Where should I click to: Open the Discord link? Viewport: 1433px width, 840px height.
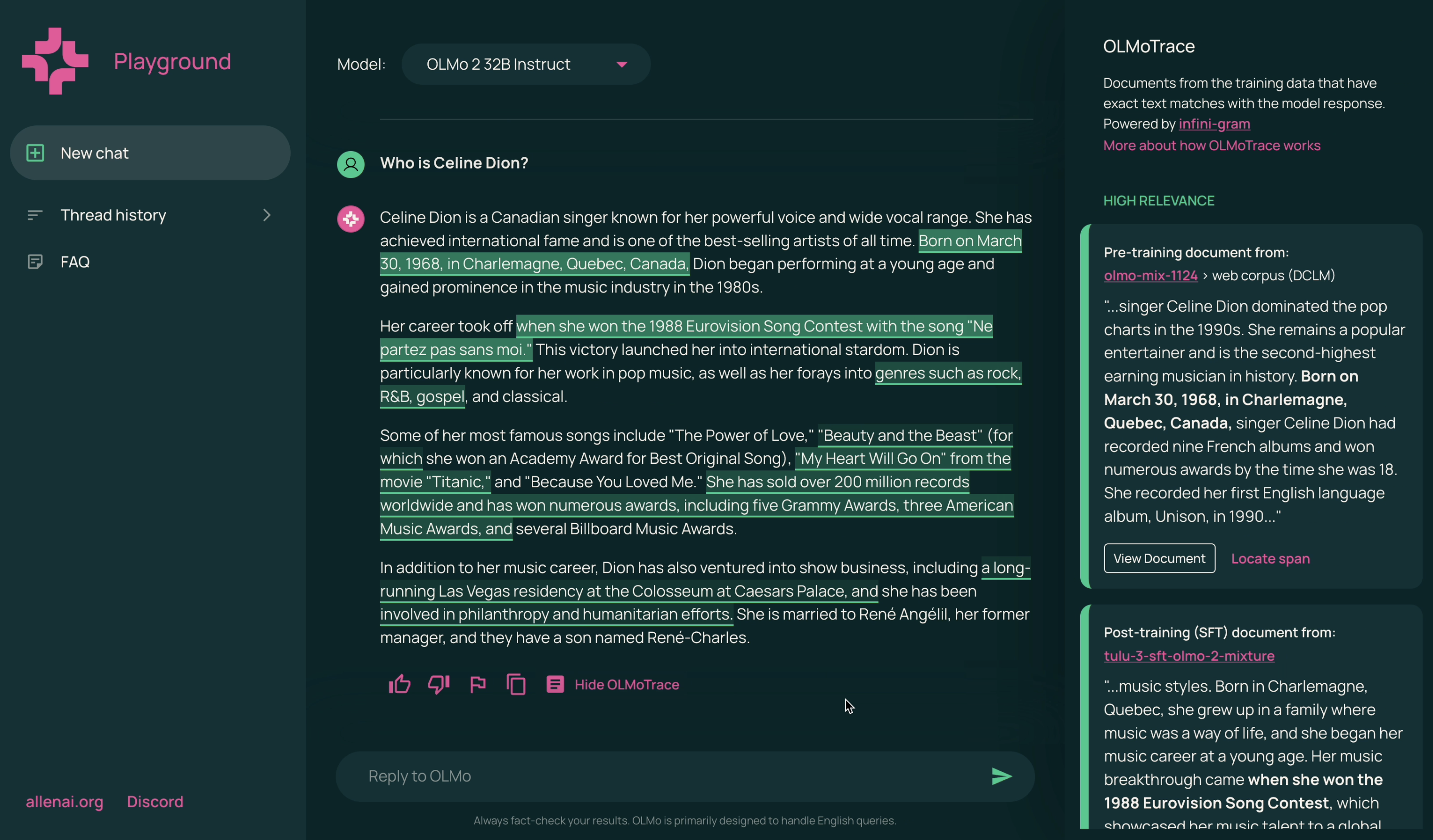(x=155, y=801)
